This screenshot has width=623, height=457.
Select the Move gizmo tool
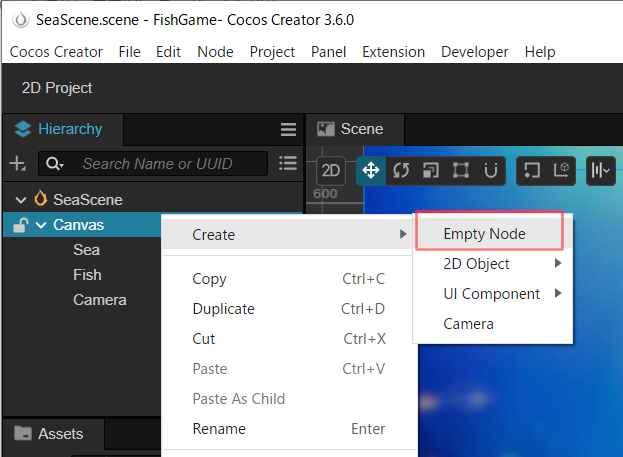pyautogui.click(x=371, y=171)
